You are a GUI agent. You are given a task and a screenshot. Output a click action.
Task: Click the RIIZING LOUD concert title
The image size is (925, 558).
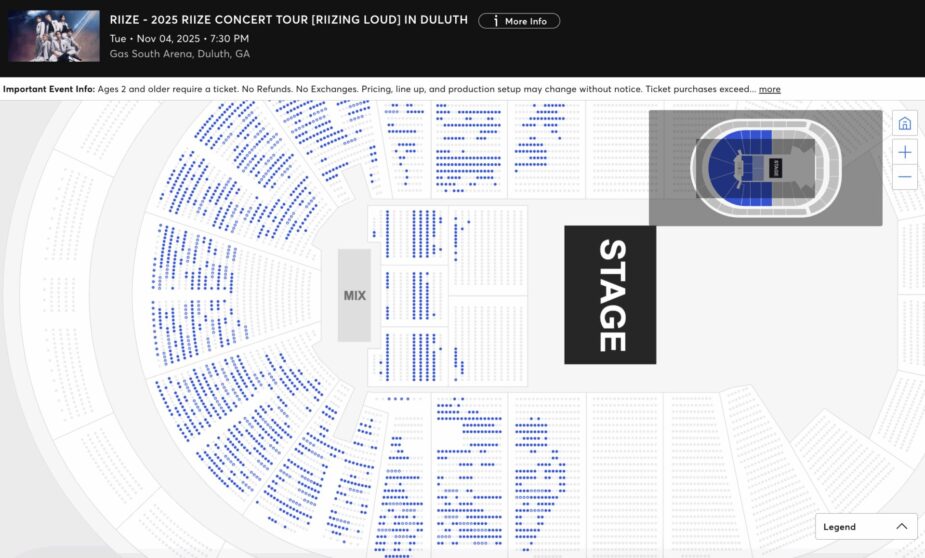coord(289,20)
